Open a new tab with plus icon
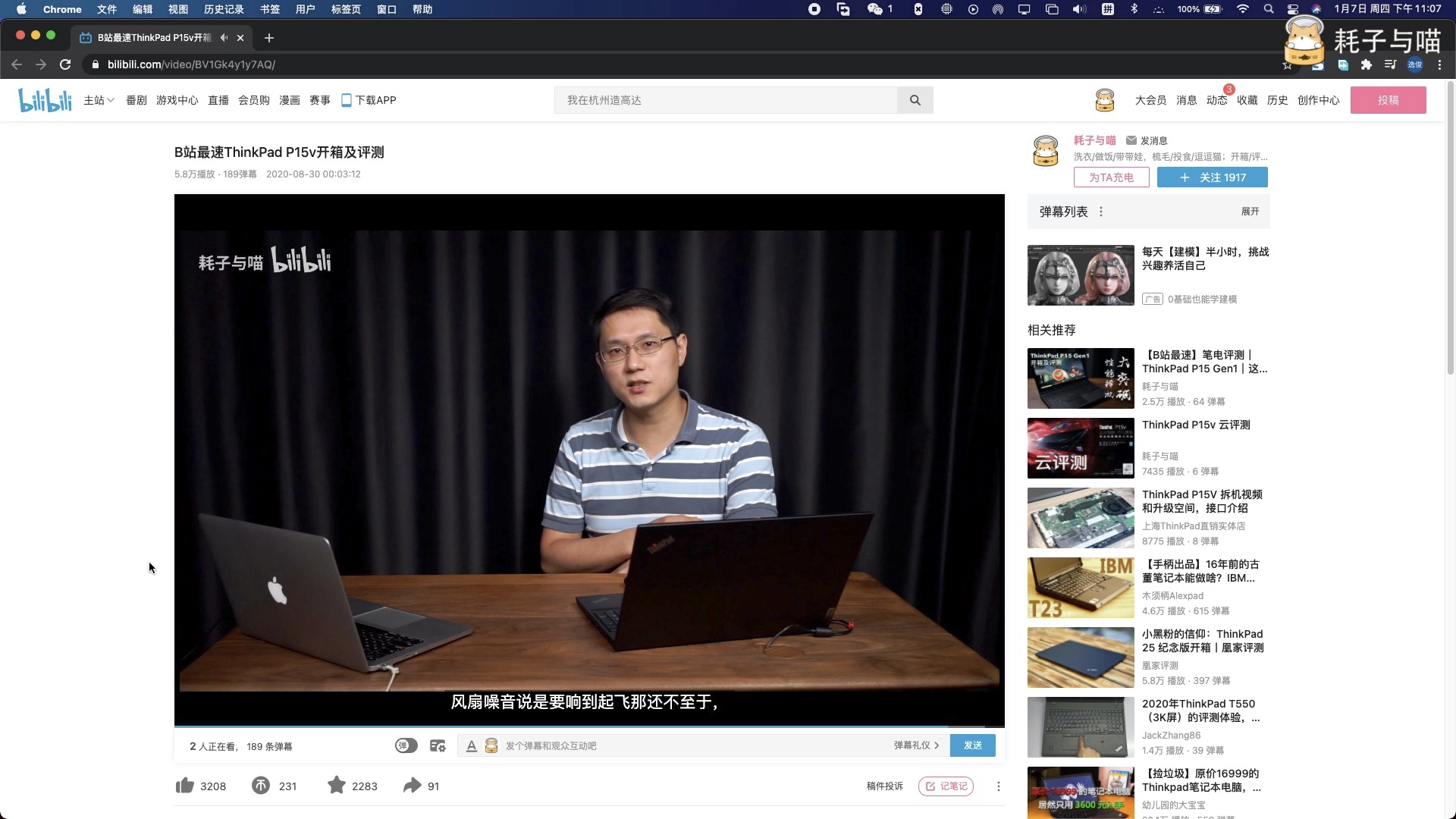The width and height of the screenshot is (1456, 819). pos(269,38)
